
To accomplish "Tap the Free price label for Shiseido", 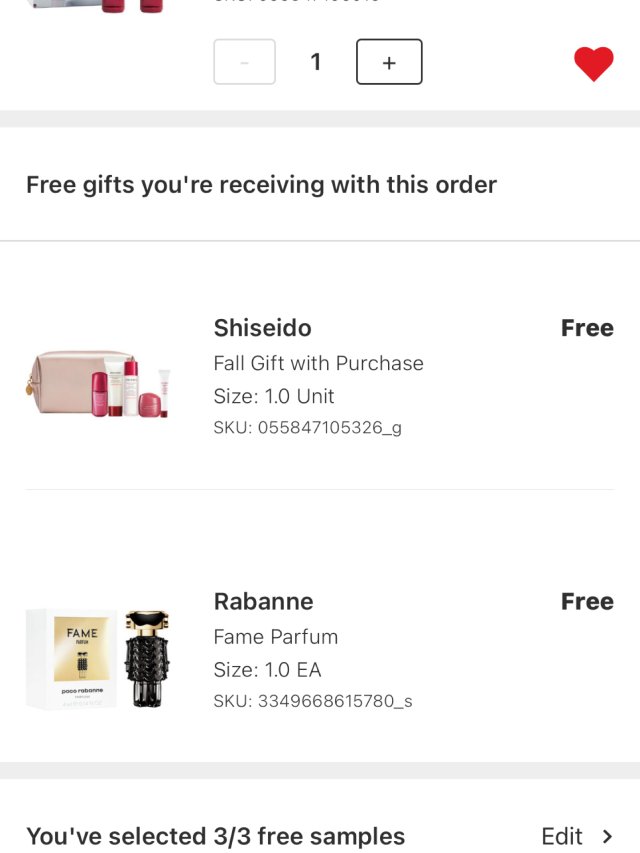I will 587,328.
